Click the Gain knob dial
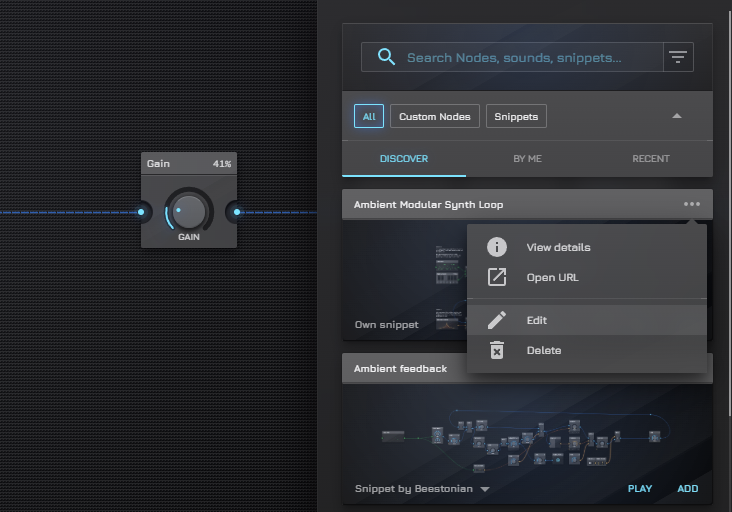The height and width of the screenshot is (512, 732). 188,211
